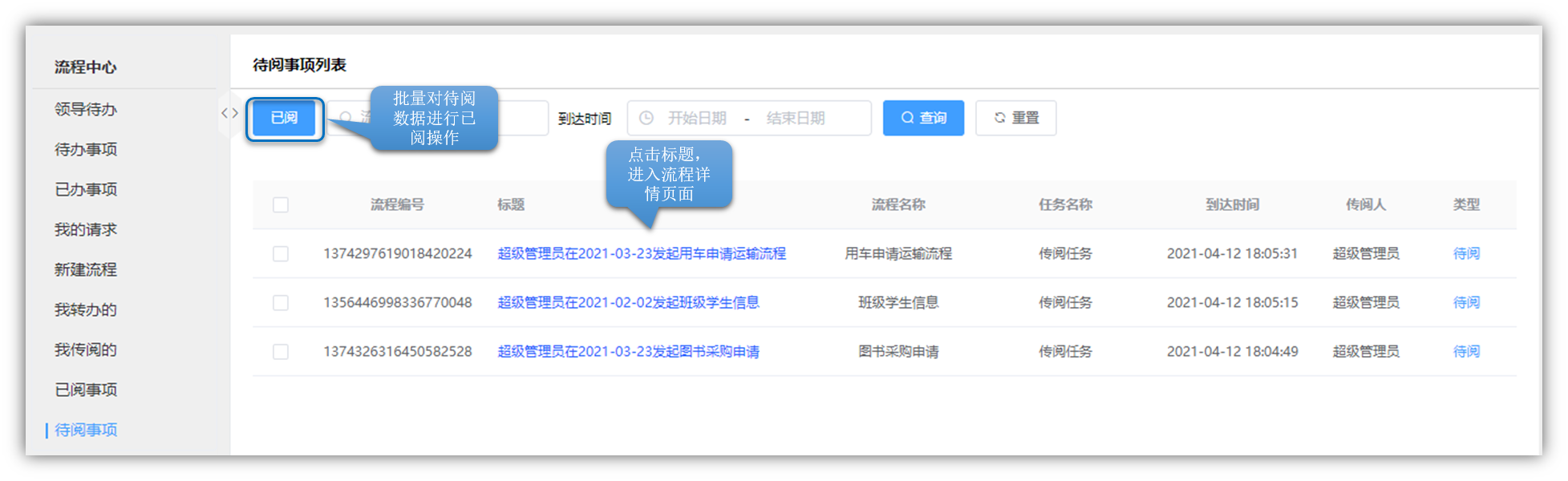Open the 发起班级学生信息 title link
Image resolution: width=1568 pixels, height=481 pixels.
tap(628, 302)
